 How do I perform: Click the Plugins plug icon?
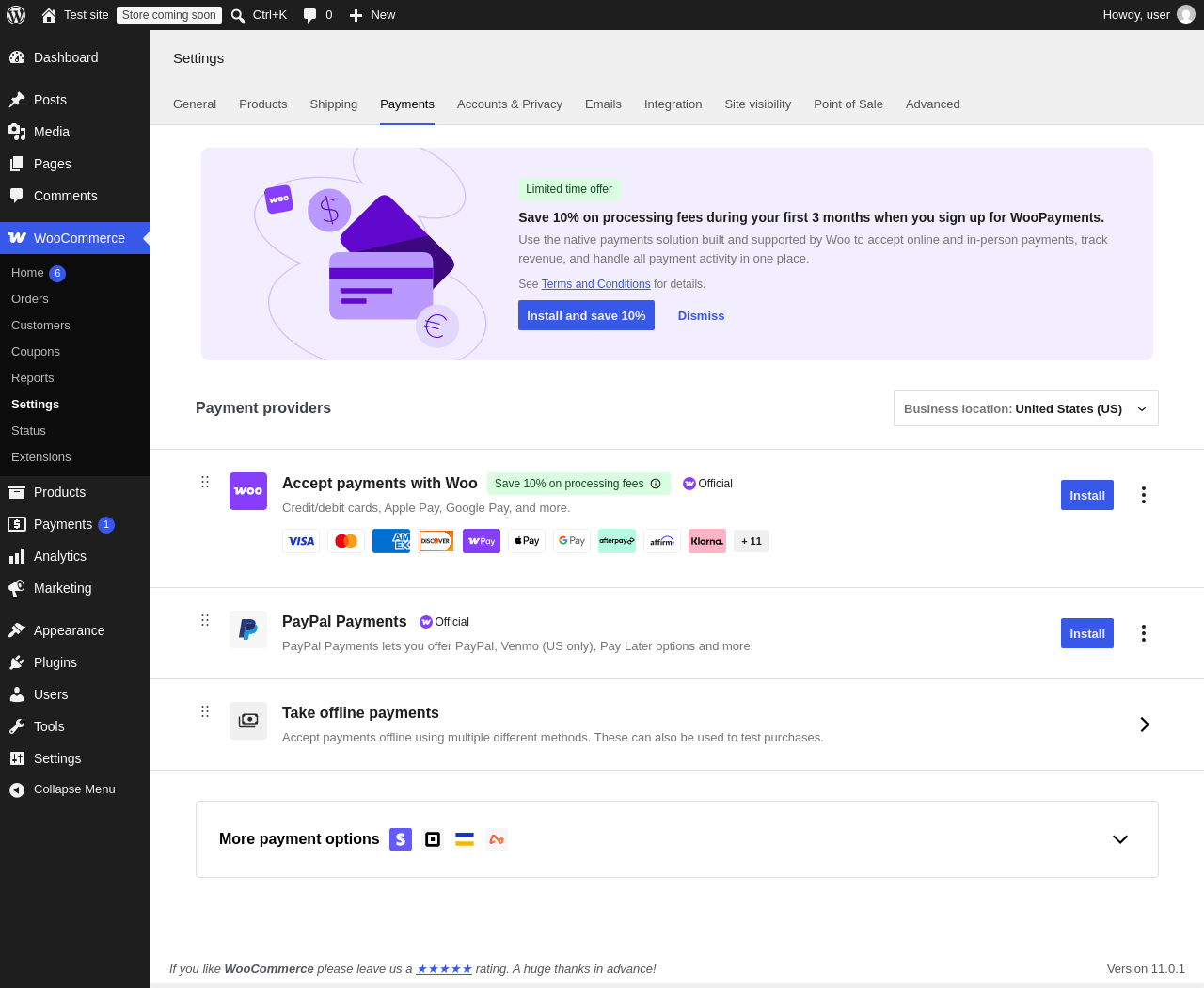point(17,662)
